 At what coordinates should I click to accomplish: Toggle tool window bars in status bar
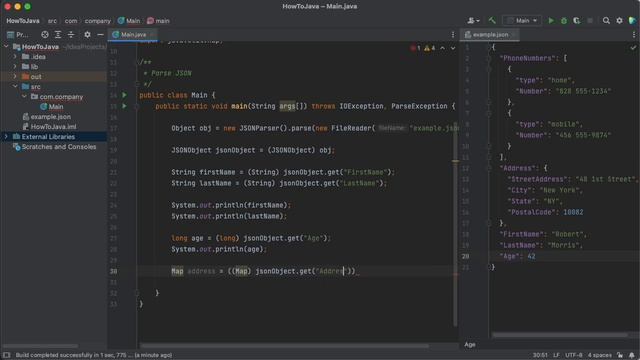pos(7,355)
